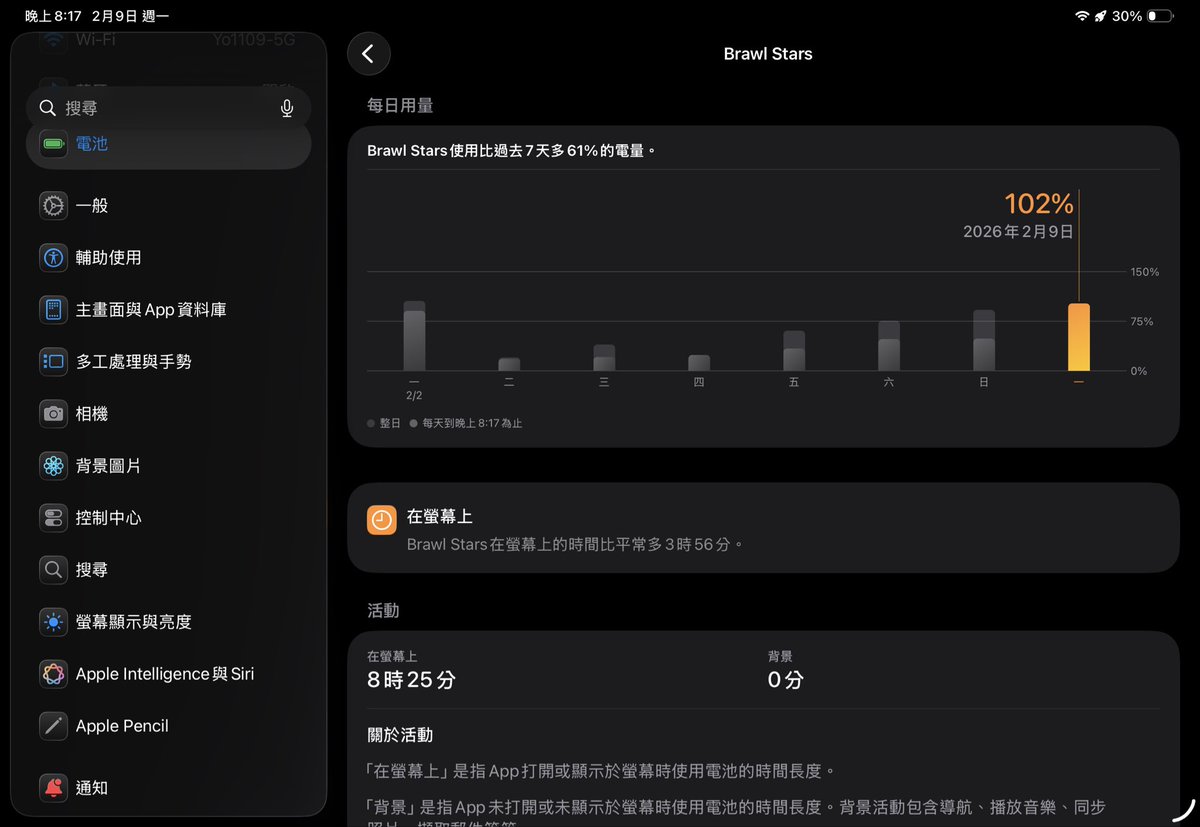Image resolution: width=1200 pixels, height=827 pixels.
Task: Open 通知 settings
Action: point(168,788)
